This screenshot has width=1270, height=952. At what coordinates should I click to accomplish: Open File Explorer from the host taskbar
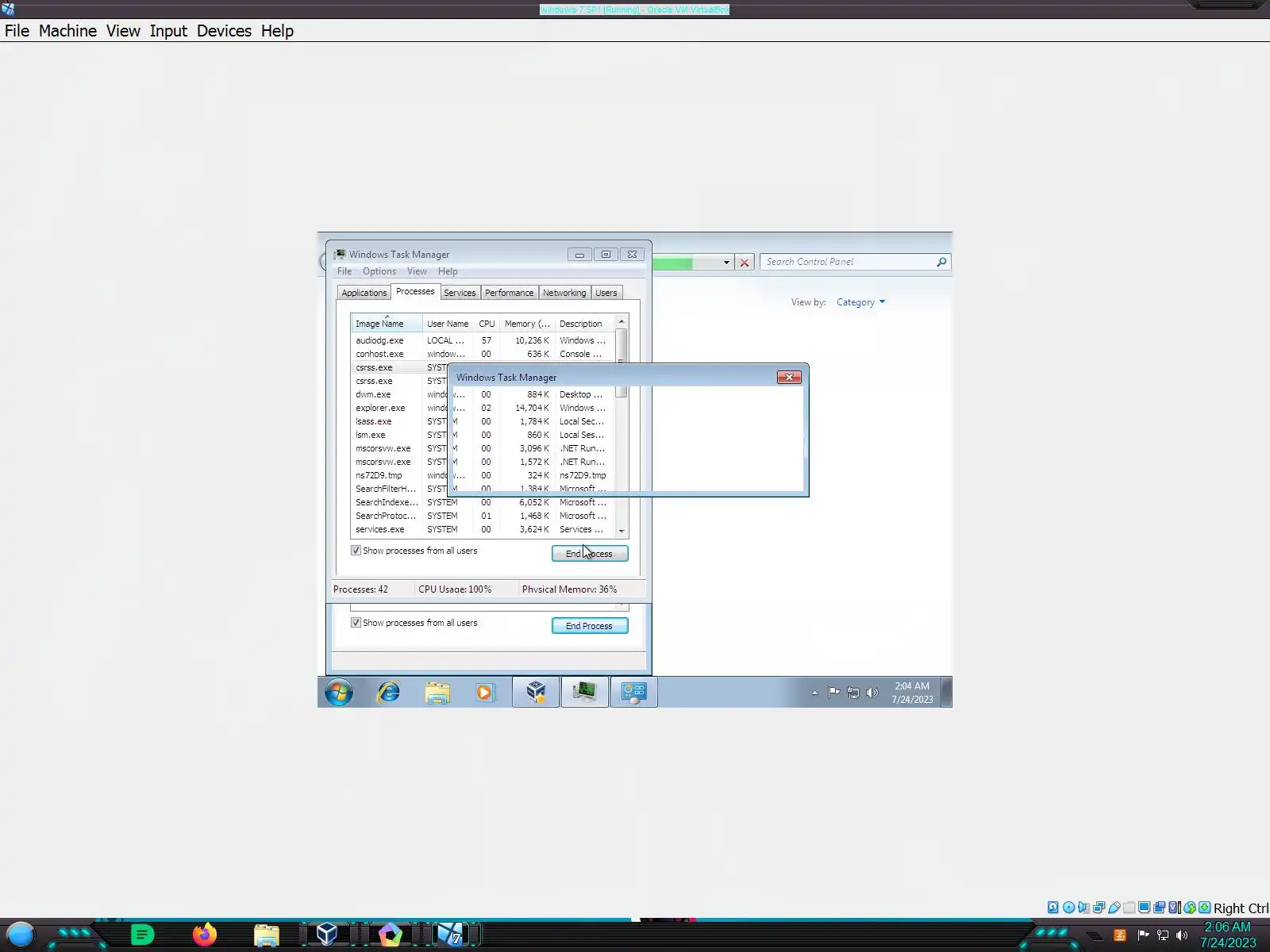(267, 935)
